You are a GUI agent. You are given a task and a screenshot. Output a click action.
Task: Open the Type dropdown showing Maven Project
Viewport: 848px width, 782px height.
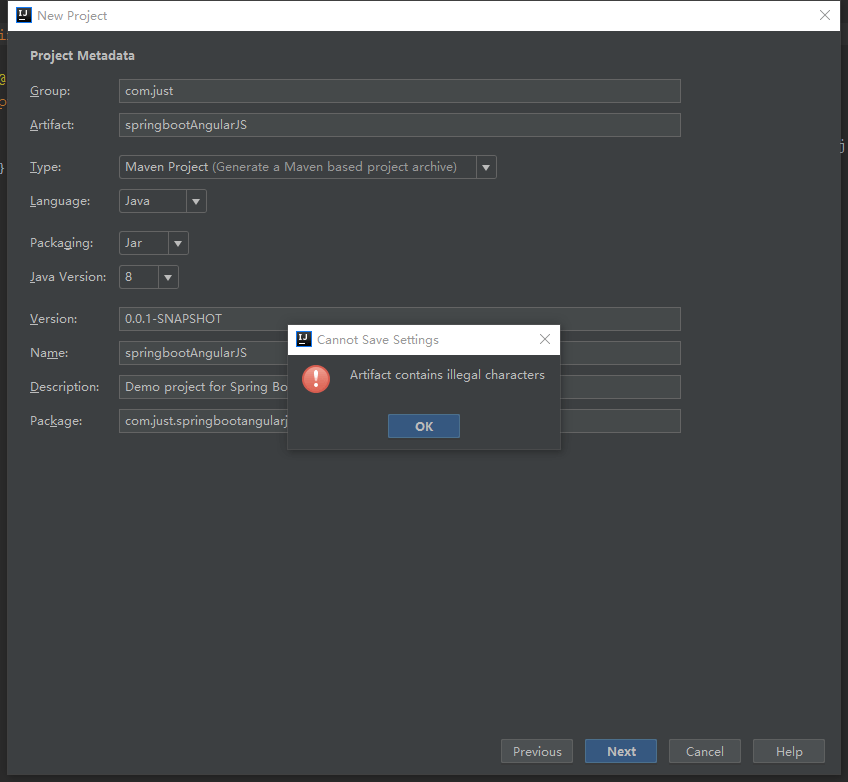pyautogui.click(x=486, y=166)
